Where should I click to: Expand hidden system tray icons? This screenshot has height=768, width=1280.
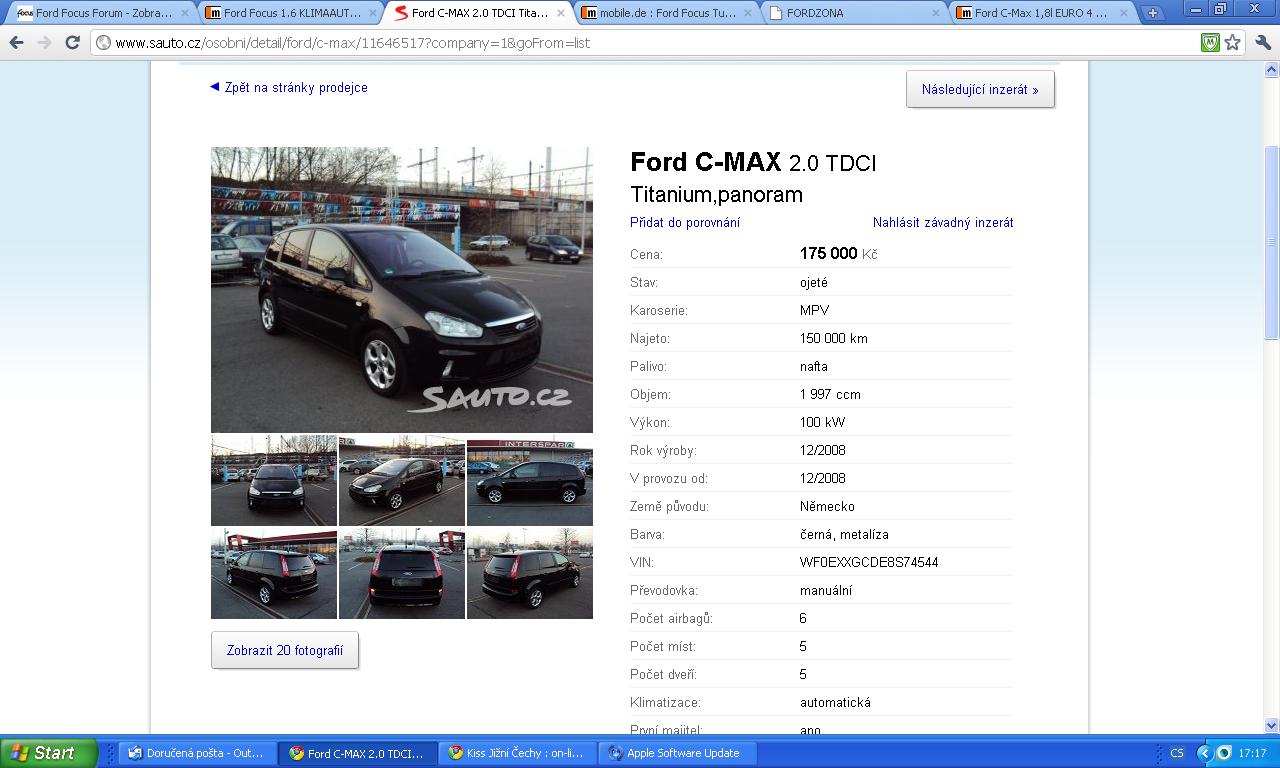(x=1205, y=753)
